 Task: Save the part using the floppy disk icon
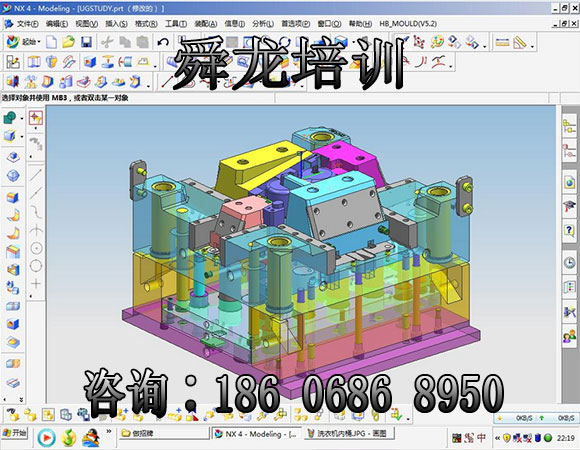87,42
